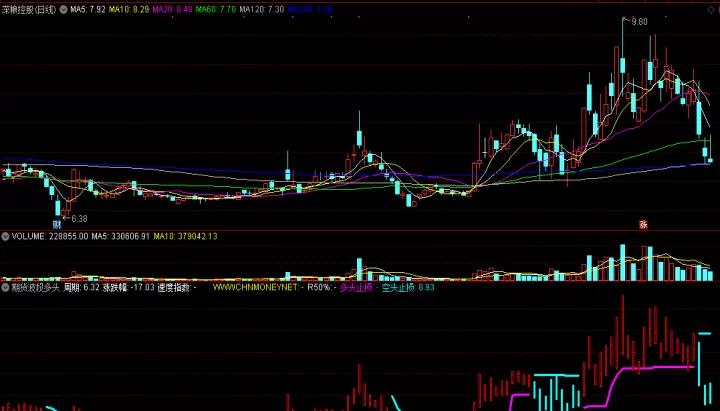Click the candlestick at the 9.80 peak
Viewport: 720px width, 411px height.
pyautogui.click(x=623, y=65)
